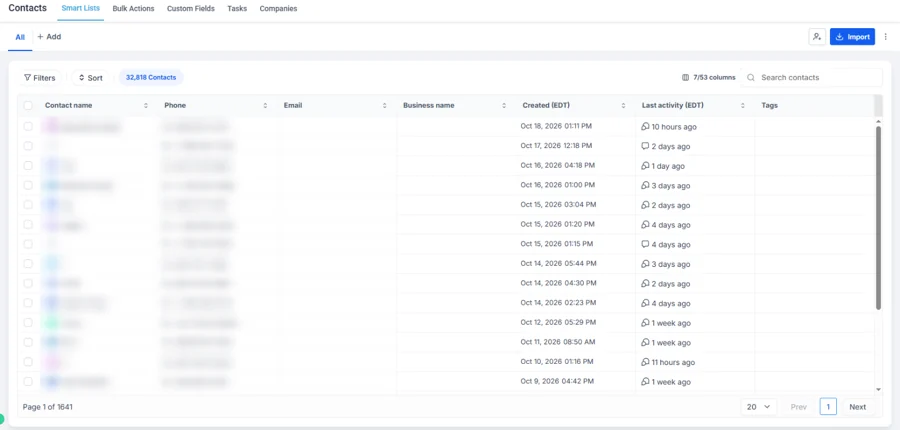
Task: Check the row created Oct 15, 2026 03:04 PM
Action: coord(28,205)
